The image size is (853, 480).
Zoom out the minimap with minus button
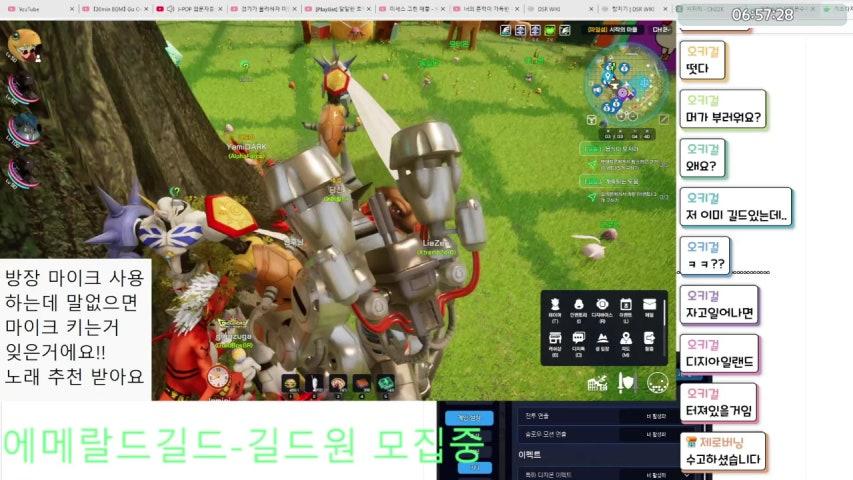coord(633,116)
